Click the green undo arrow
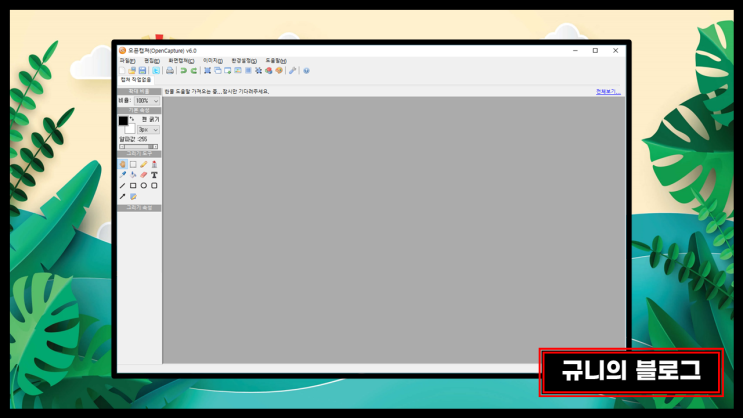 click(x=183, y=71)
